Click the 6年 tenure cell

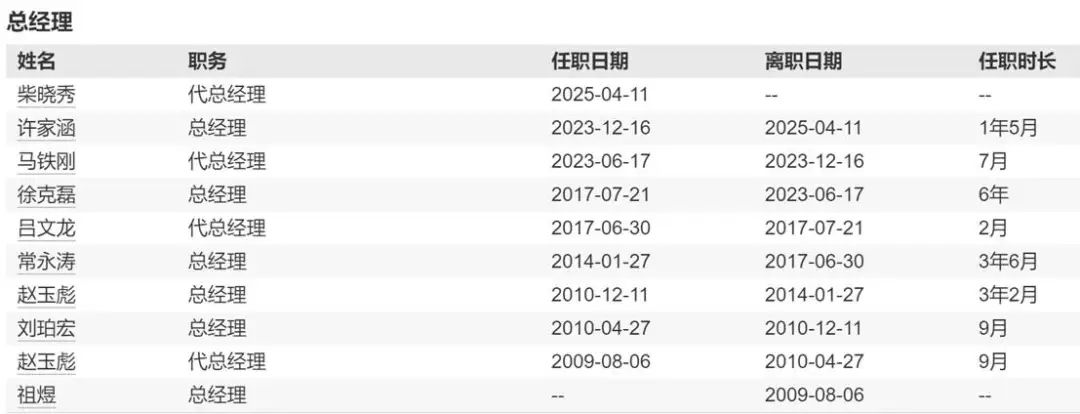[x=993, y=195]
